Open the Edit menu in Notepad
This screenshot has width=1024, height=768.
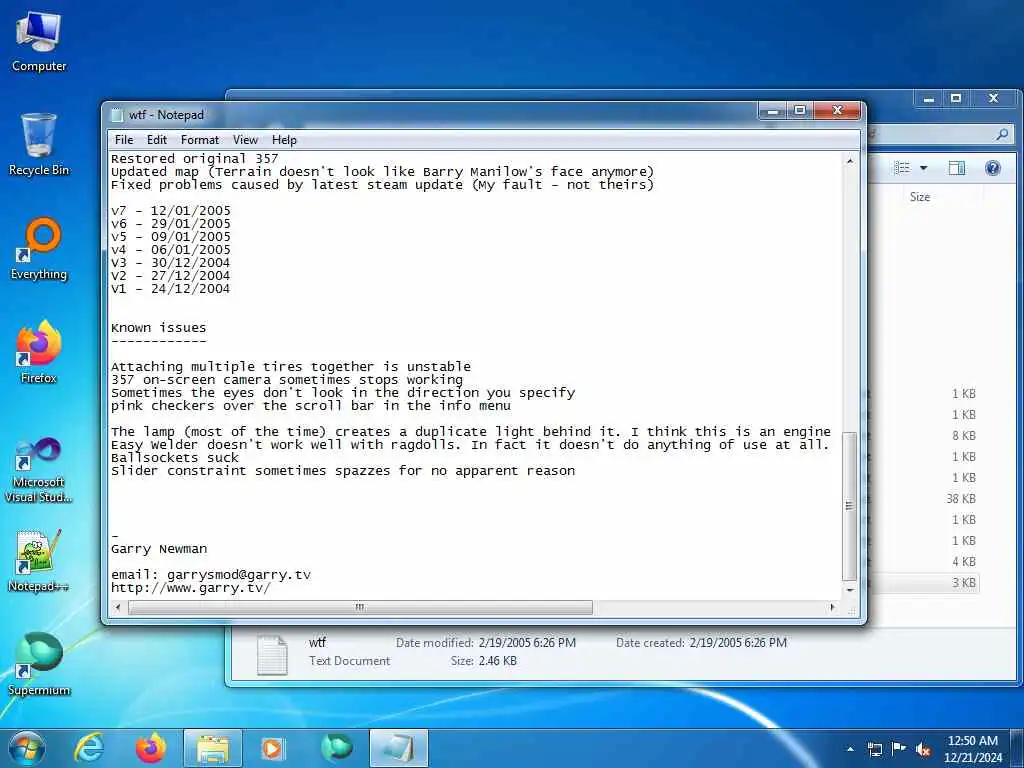(156, 140)
